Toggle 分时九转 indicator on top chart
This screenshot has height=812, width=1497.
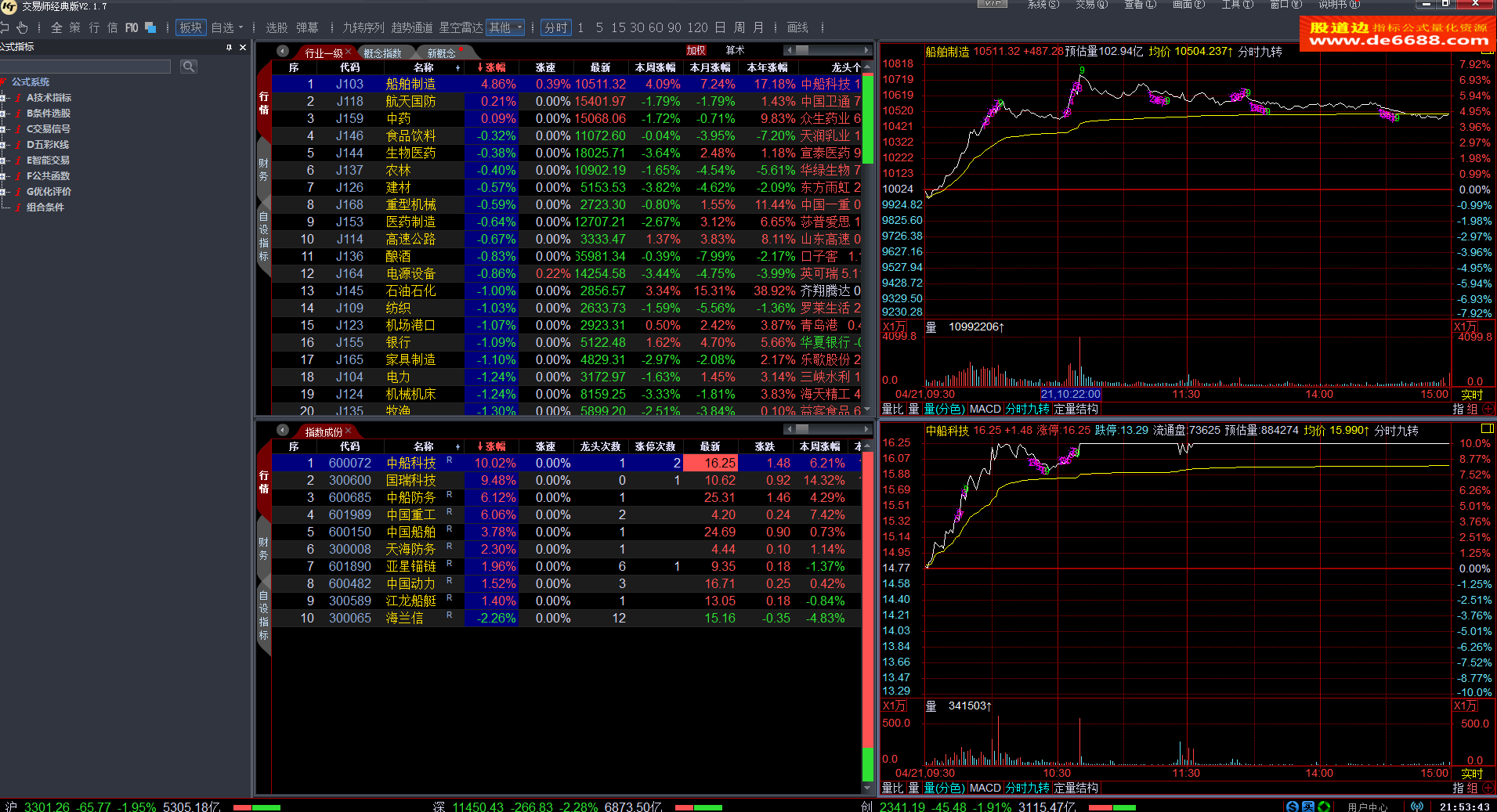[1027, 409]
